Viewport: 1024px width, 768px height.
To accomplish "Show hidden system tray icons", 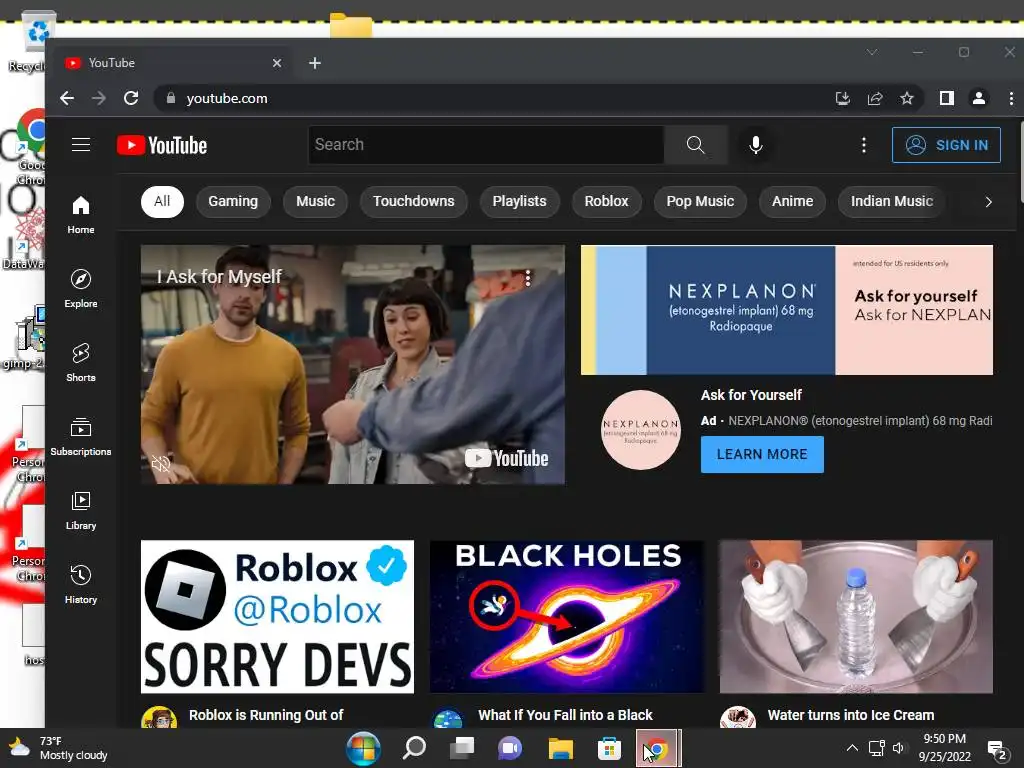I will pos(852,748).
